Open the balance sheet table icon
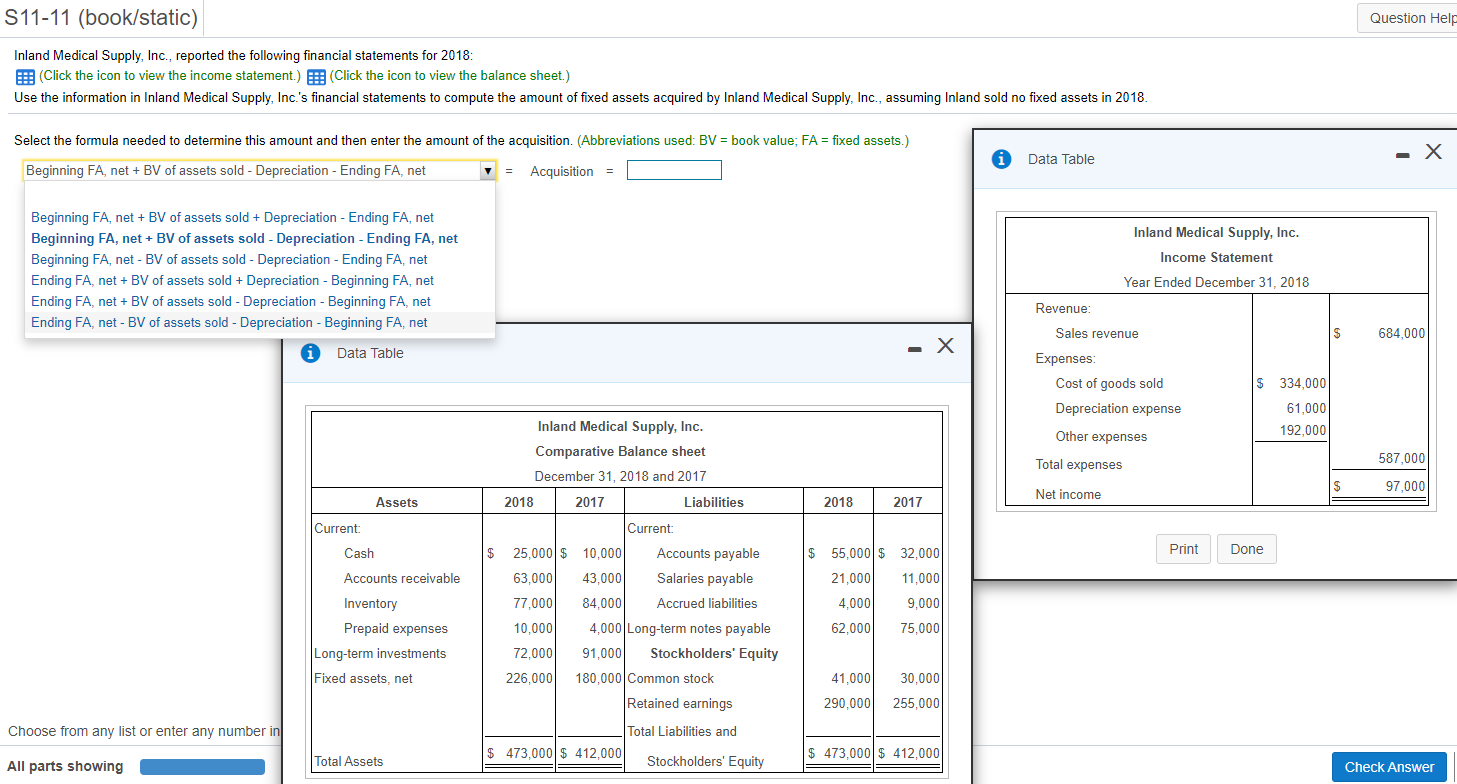The width and height of the screenshot is (1457, 784). [x=315, y=76]
